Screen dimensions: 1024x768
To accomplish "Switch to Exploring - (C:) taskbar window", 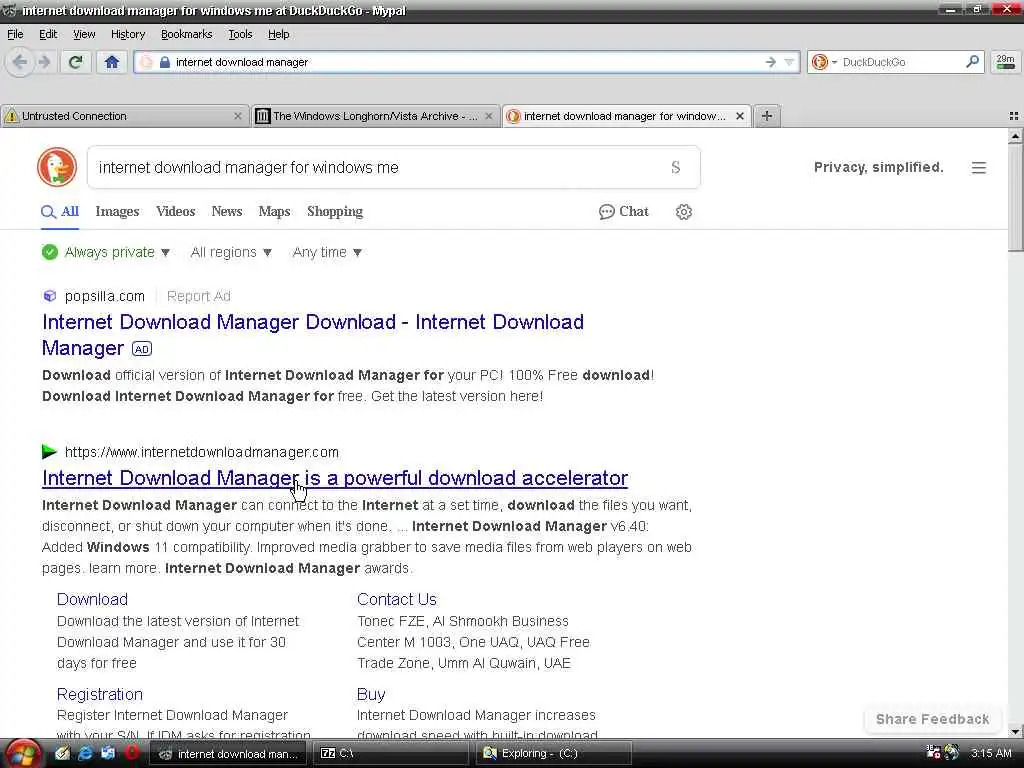I will coord(554,753).
